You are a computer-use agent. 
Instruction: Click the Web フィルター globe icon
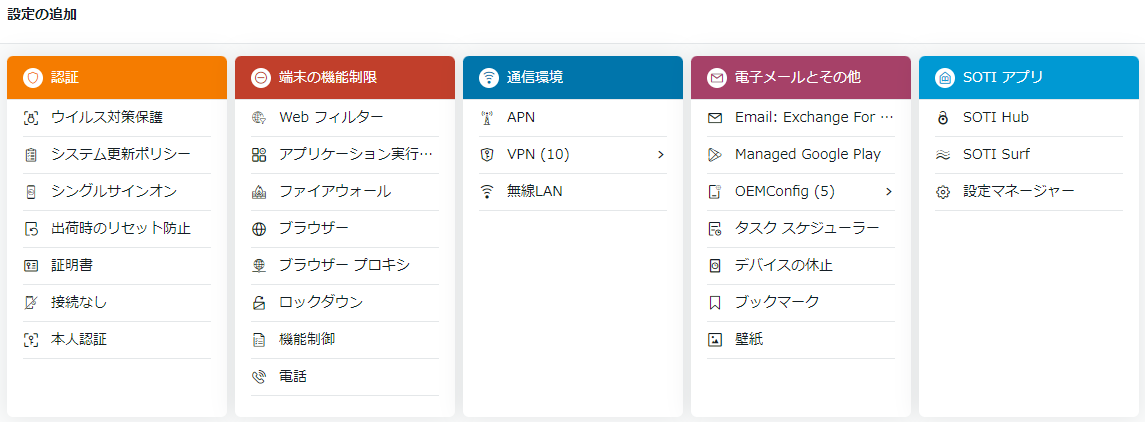click(259, 118)
